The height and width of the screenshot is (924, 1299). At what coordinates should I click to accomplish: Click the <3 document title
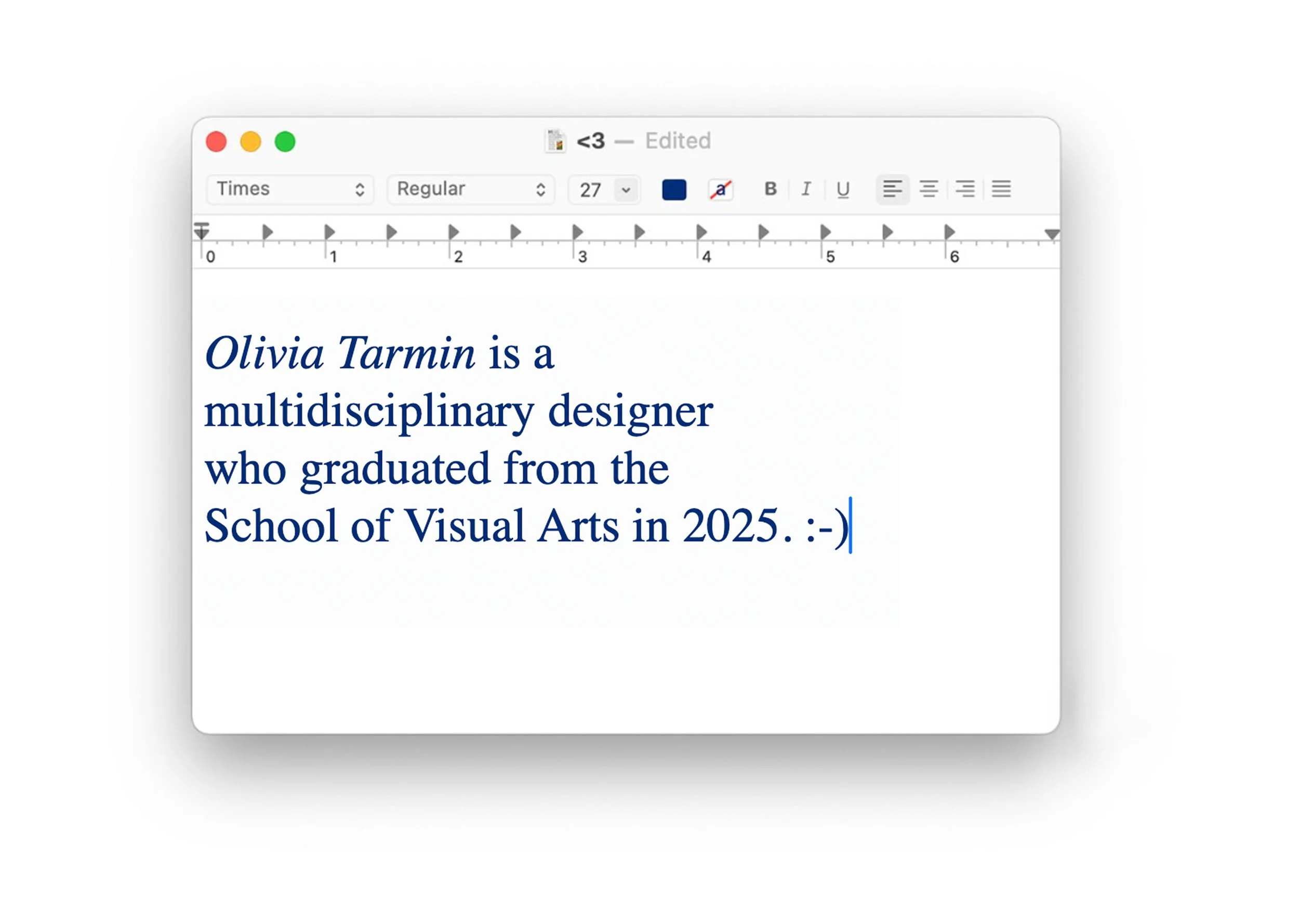(x=591, y=141)
